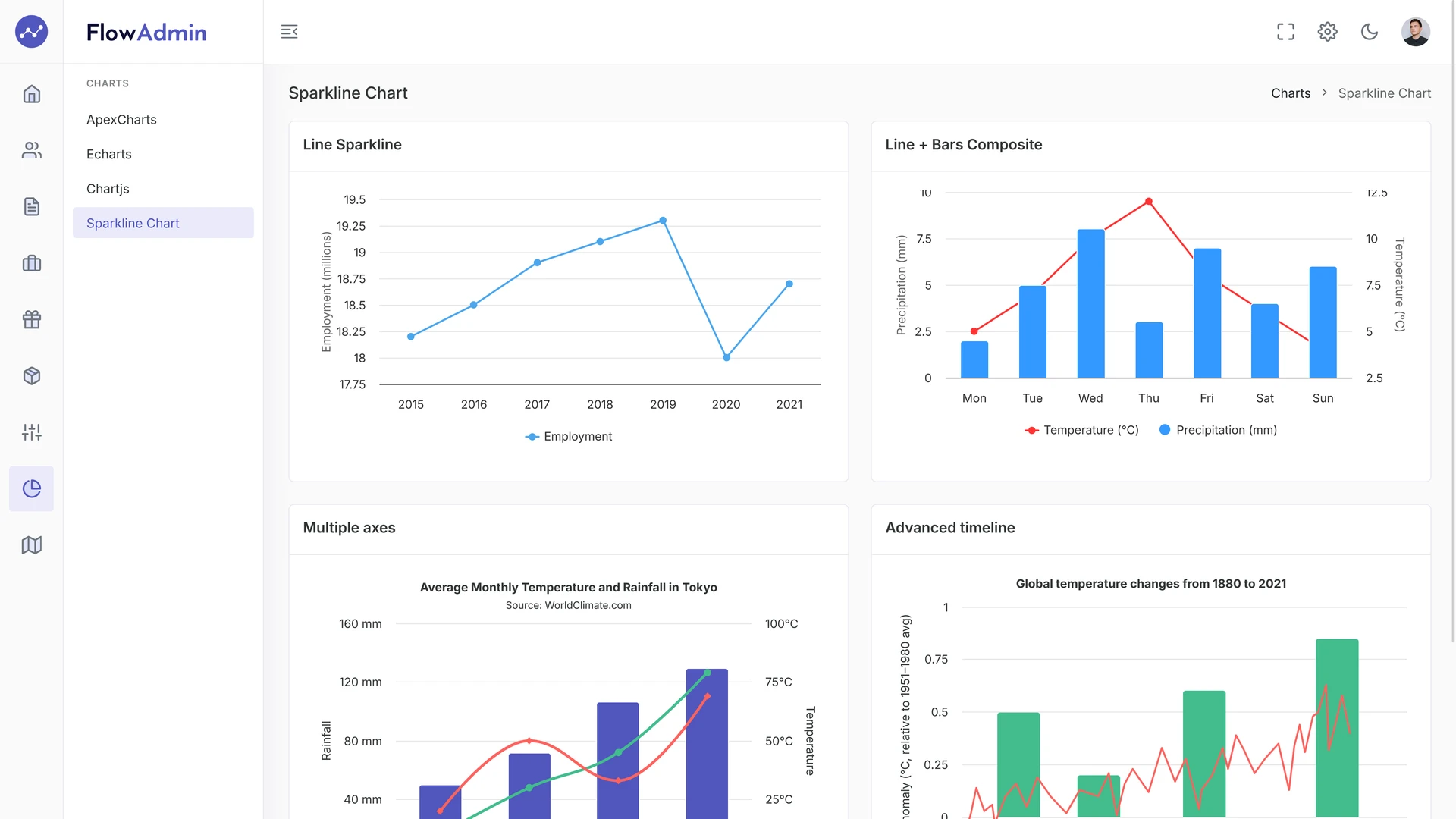1456x819 pixels.
Task: Toggle dark mode moon icon
Action: point(1370,32)
